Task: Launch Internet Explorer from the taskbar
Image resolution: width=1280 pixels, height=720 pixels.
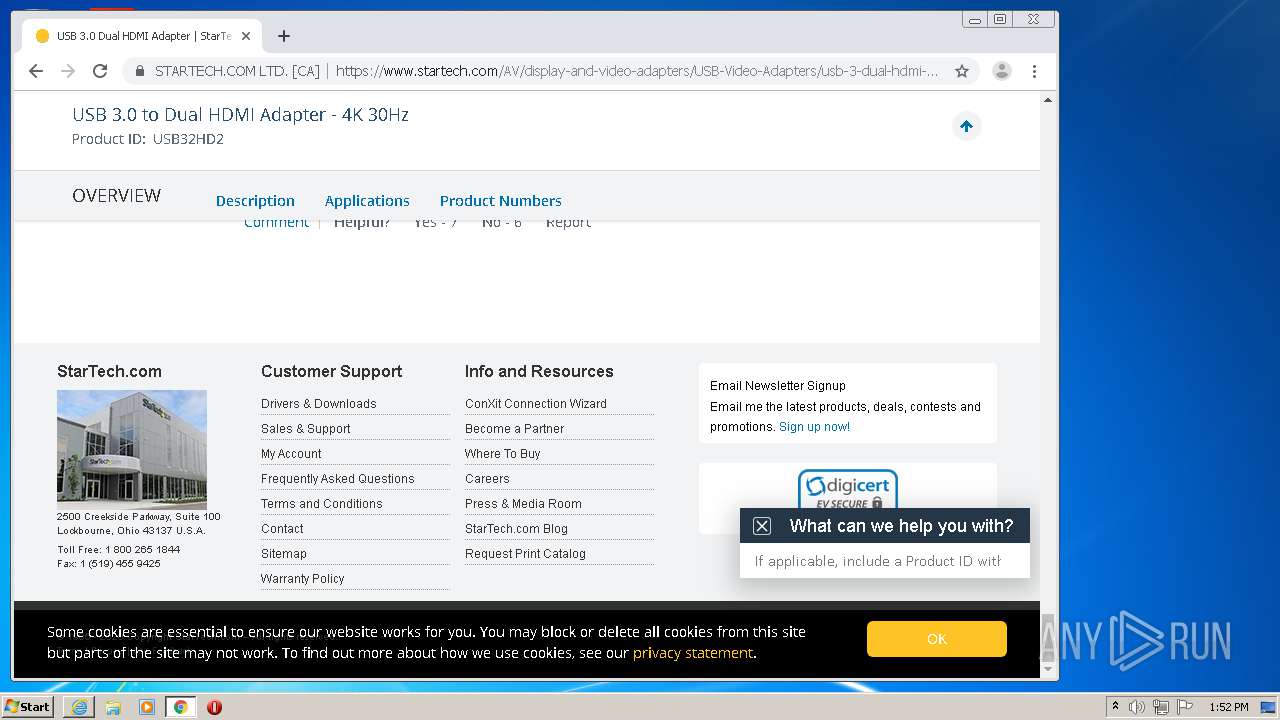Action: [79, 707]
